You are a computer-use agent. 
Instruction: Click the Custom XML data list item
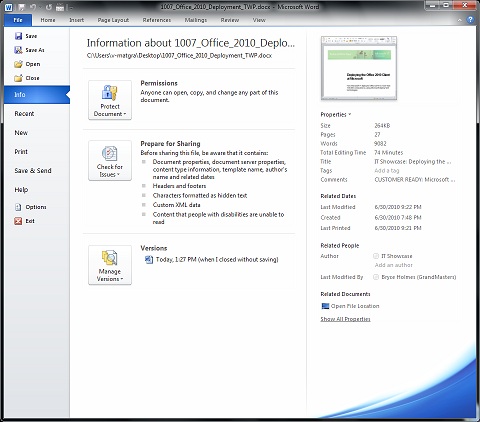pyautogui.click(x=177, y=205)
